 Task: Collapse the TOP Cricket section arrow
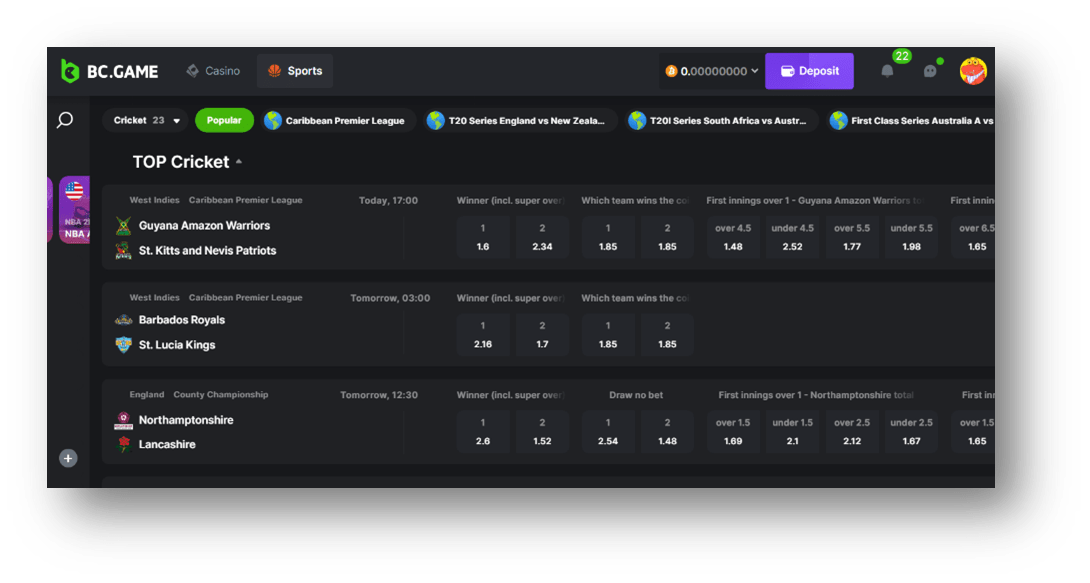[239, 162]
